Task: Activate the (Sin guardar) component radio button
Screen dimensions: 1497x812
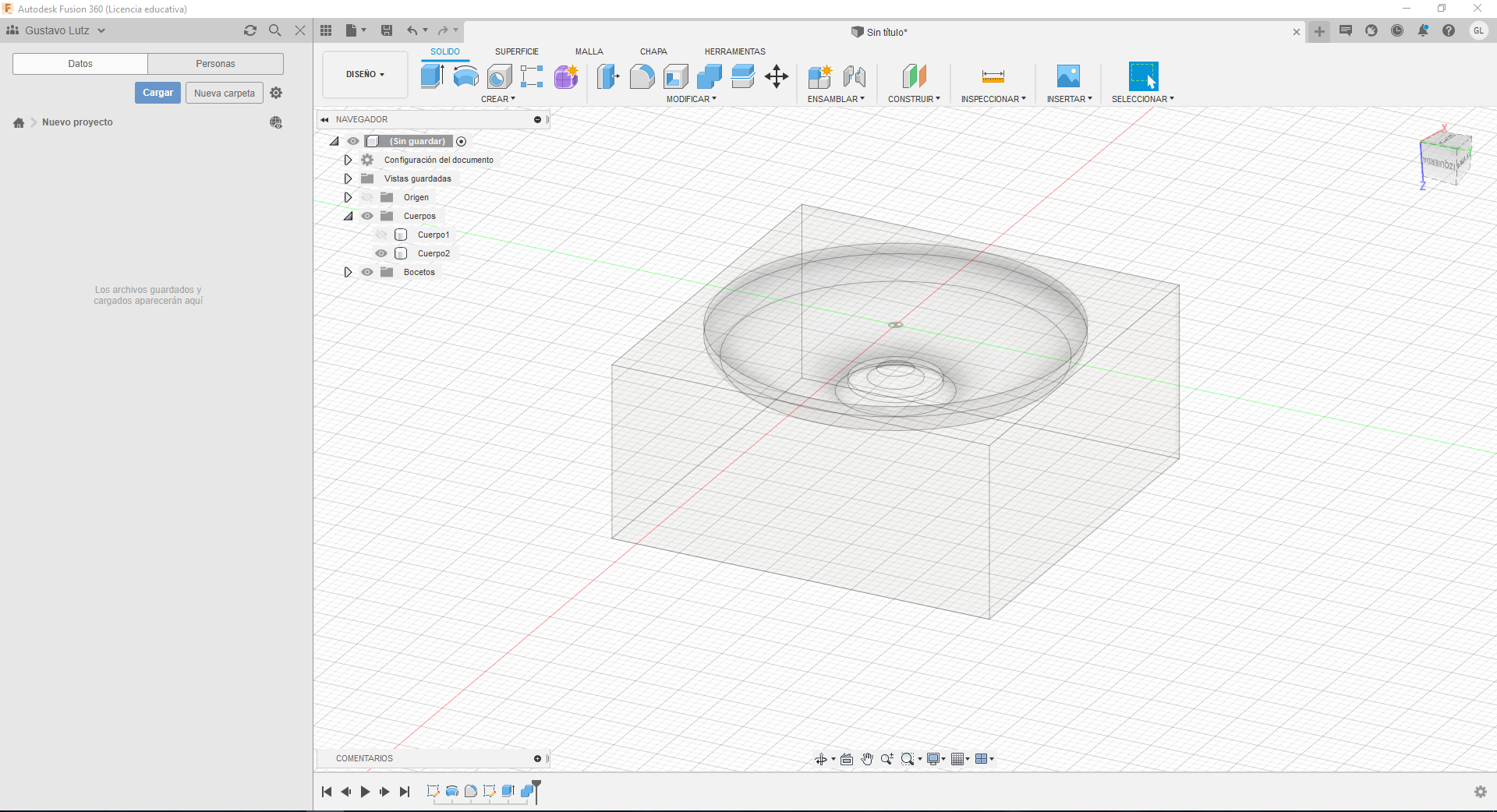Action: [462, 141]
